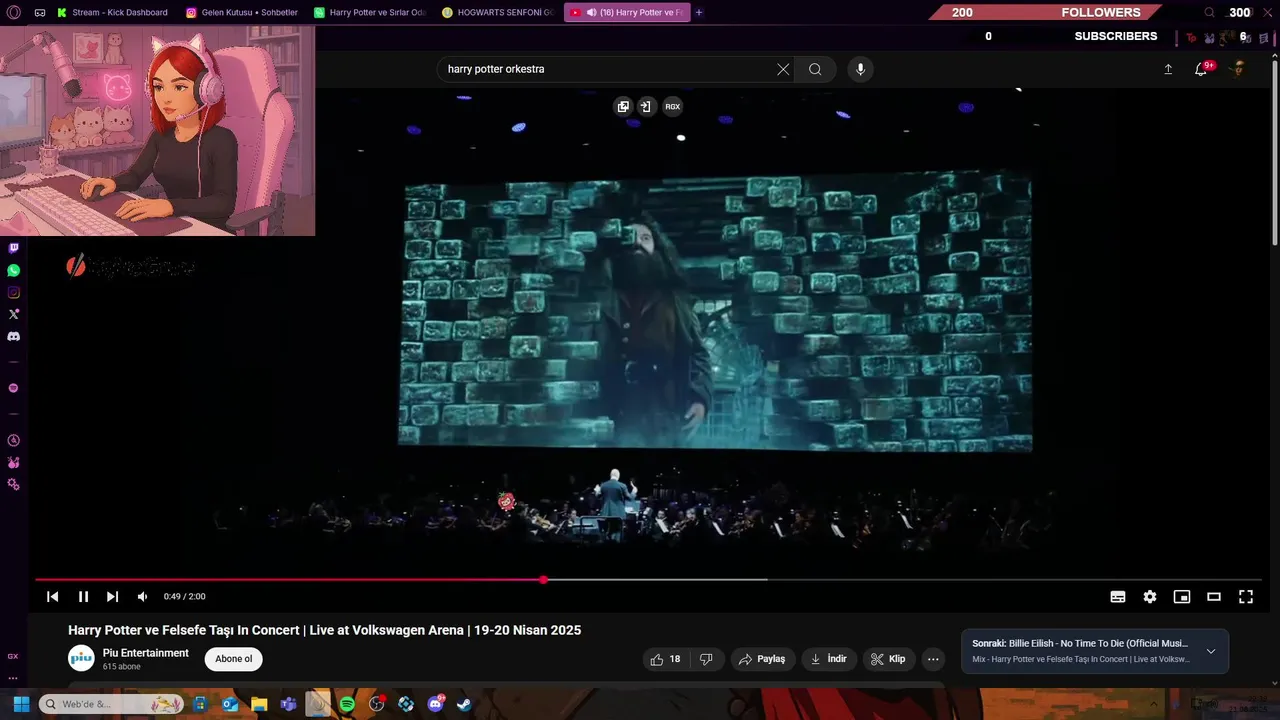Open player settings gear
Screen dimensions: 1280x720
(x=1150, y=596)
